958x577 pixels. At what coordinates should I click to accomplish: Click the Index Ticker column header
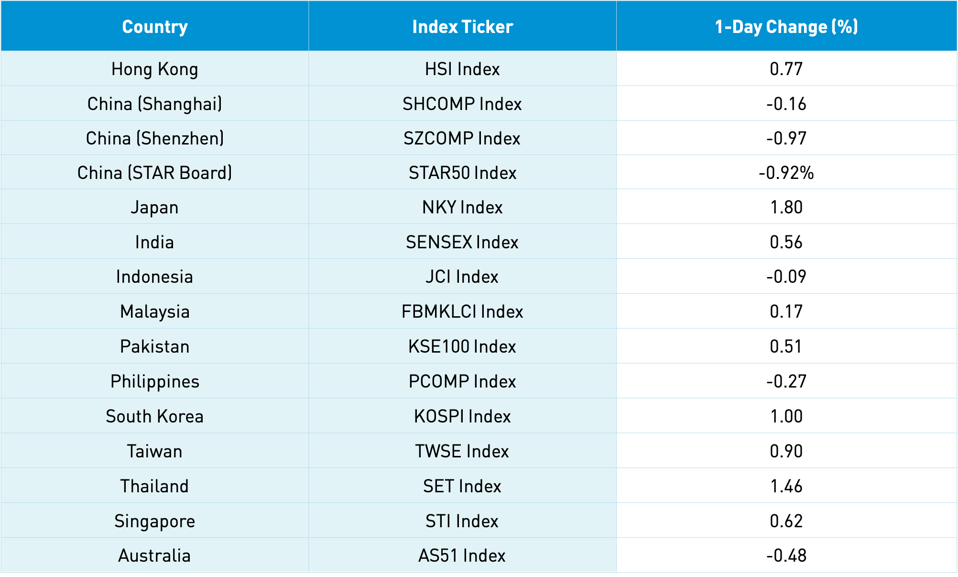pos(462,27)
